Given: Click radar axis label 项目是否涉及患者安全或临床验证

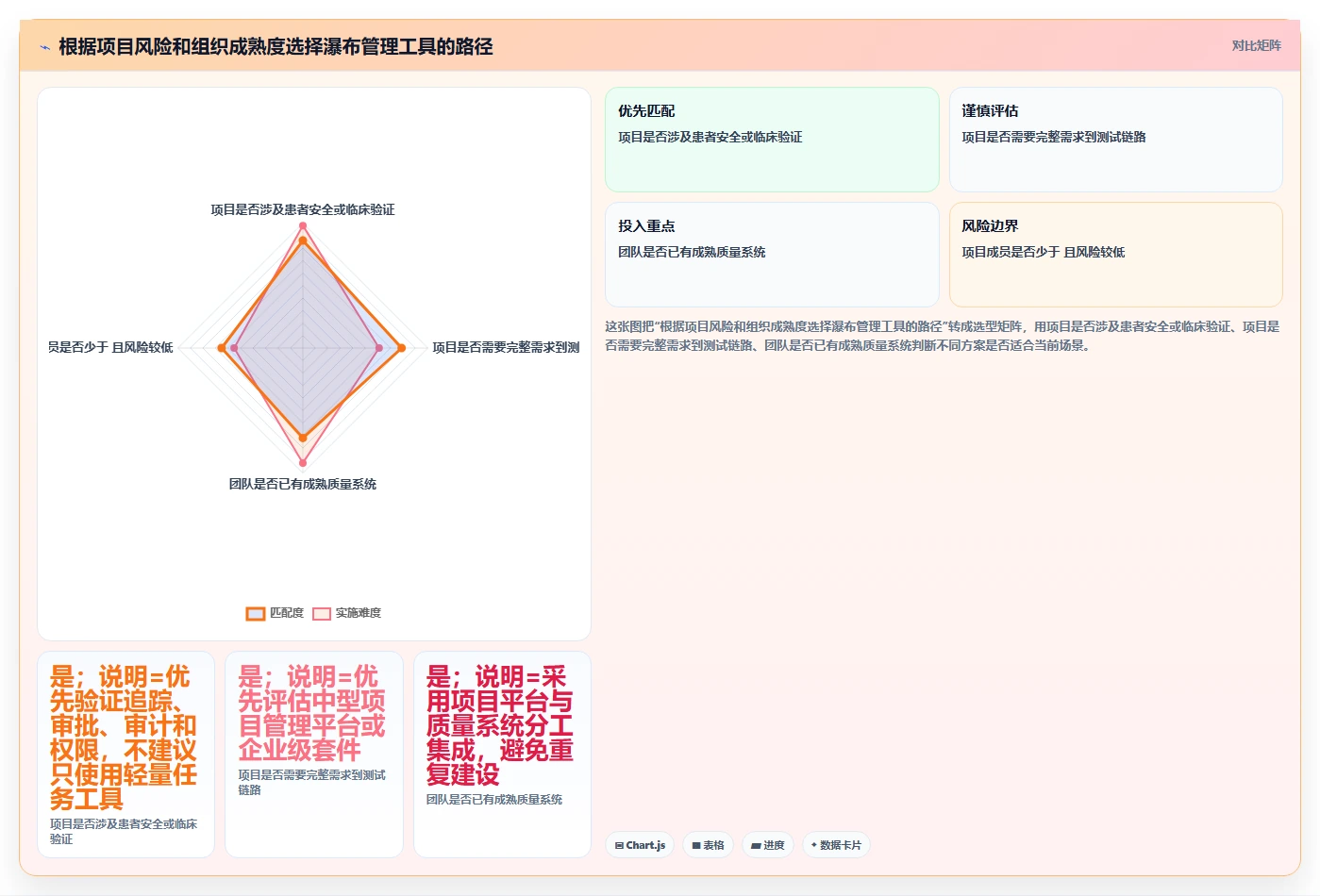Looking at the screenshot, I should click(x=303, y=209).
